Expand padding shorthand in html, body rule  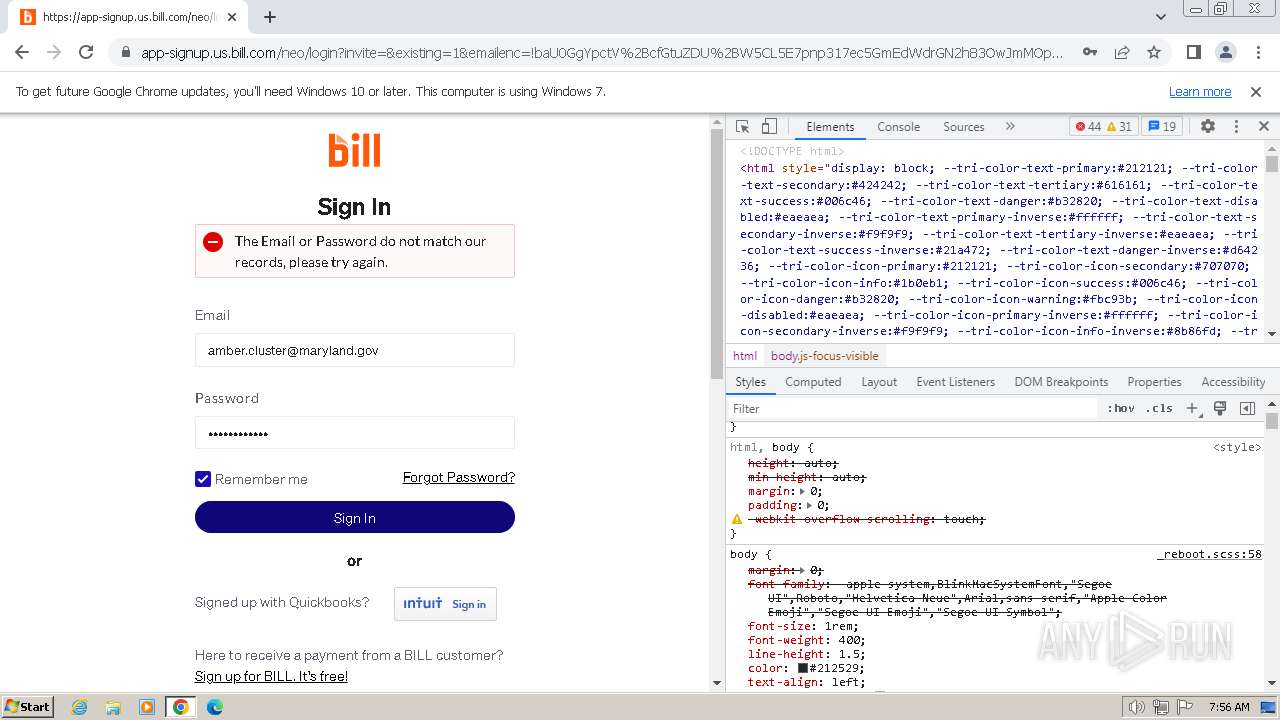click(809, 505)
